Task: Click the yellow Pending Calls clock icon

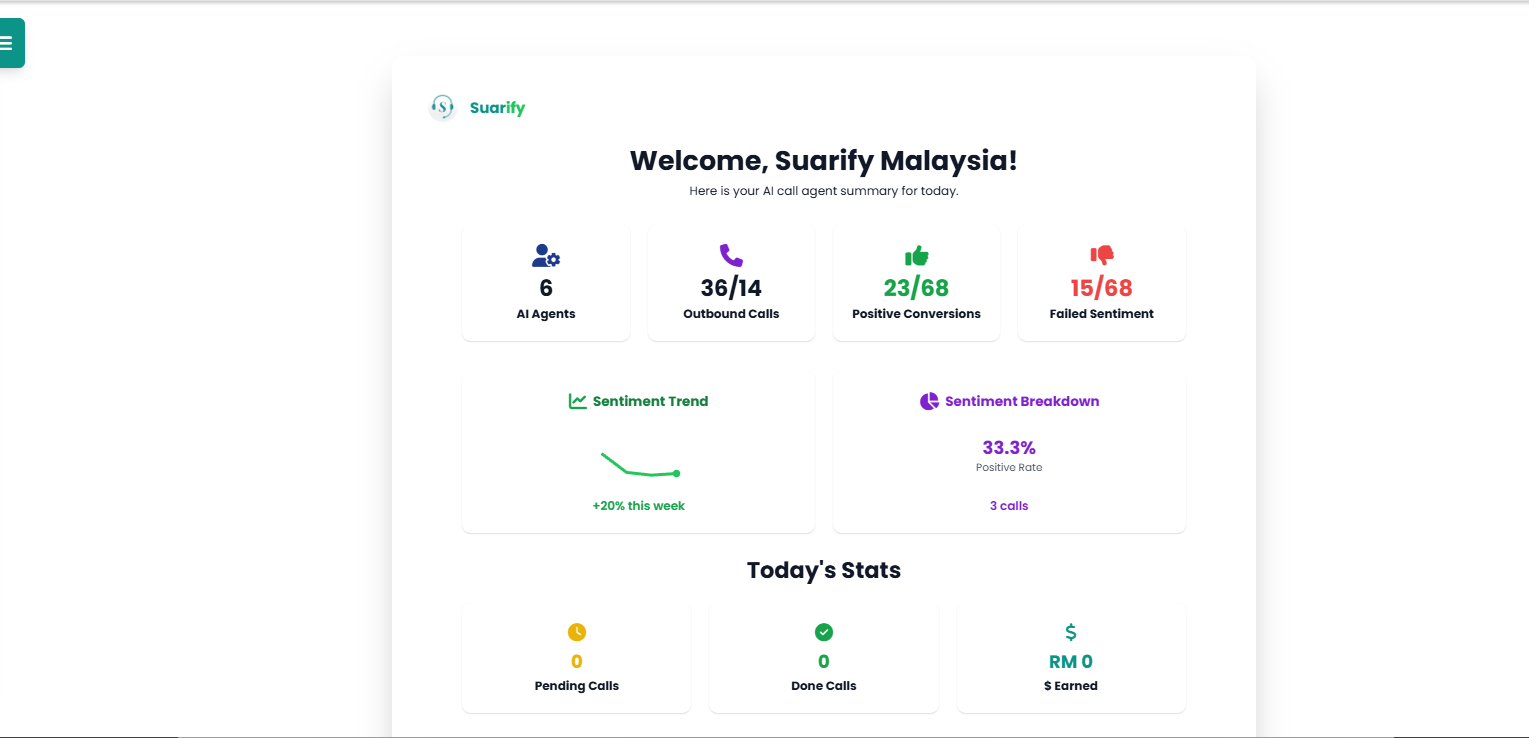Action: pos(577,632)
